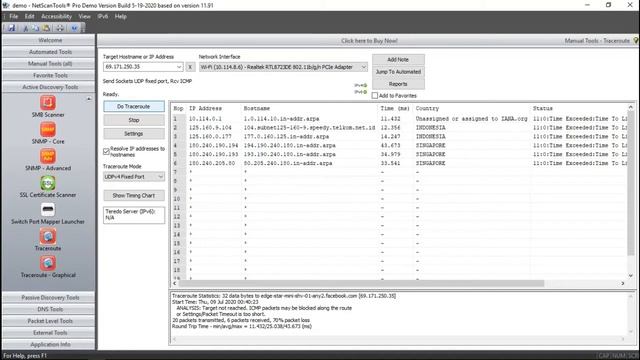Select hop row with IP 180.240.205.80
Viewport: 640px width, 360px height.
(399, 163)
